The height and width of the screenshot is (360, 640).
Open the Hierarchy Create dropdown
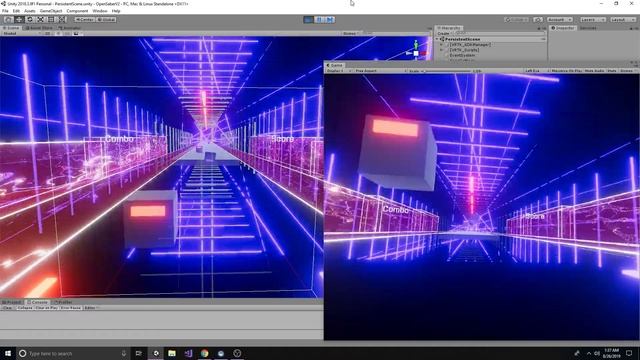click(444, 33)
